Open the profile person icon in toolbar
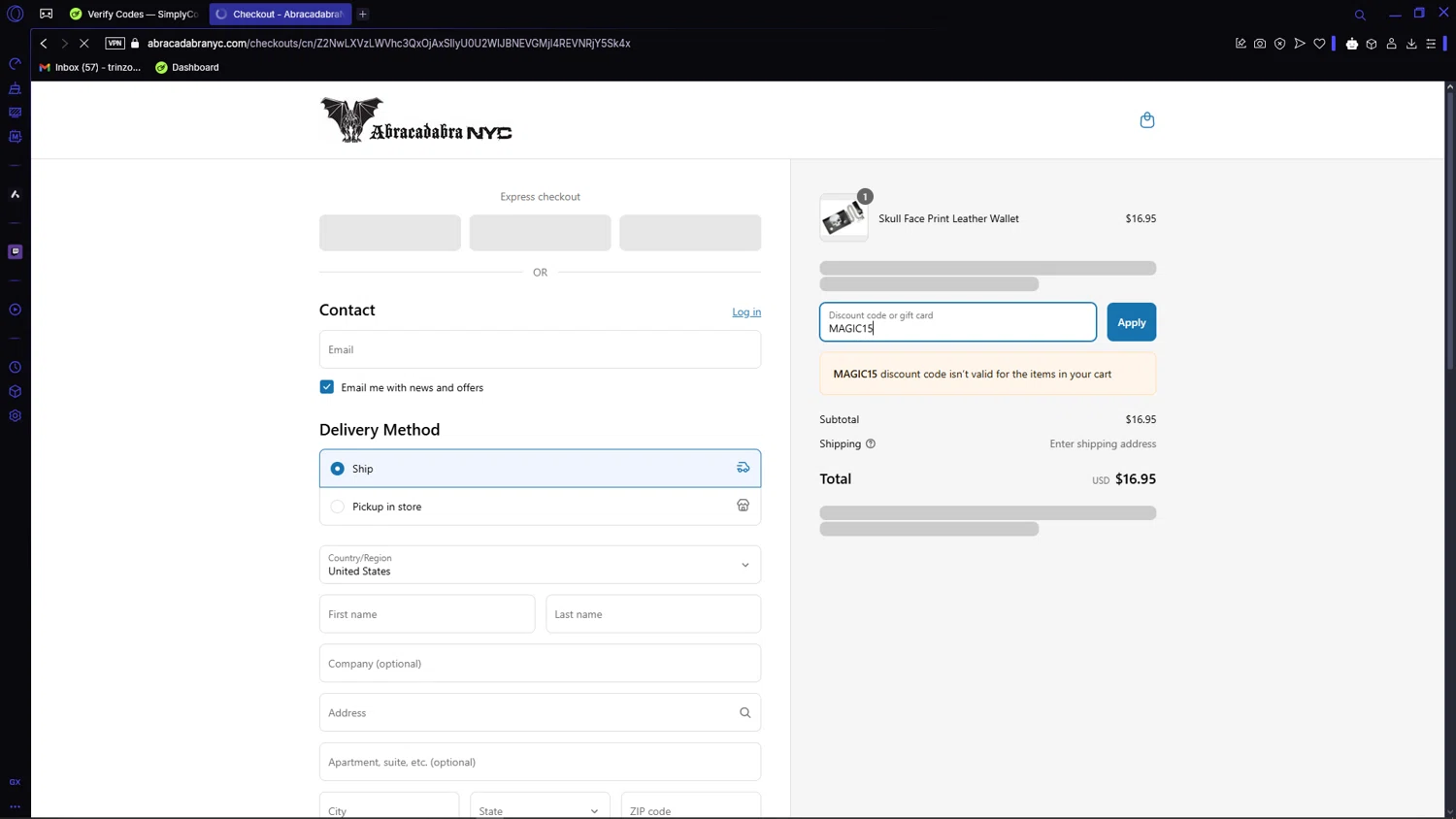The height and width of the screenshot is (819, 1456). [x=1391, y=44]
